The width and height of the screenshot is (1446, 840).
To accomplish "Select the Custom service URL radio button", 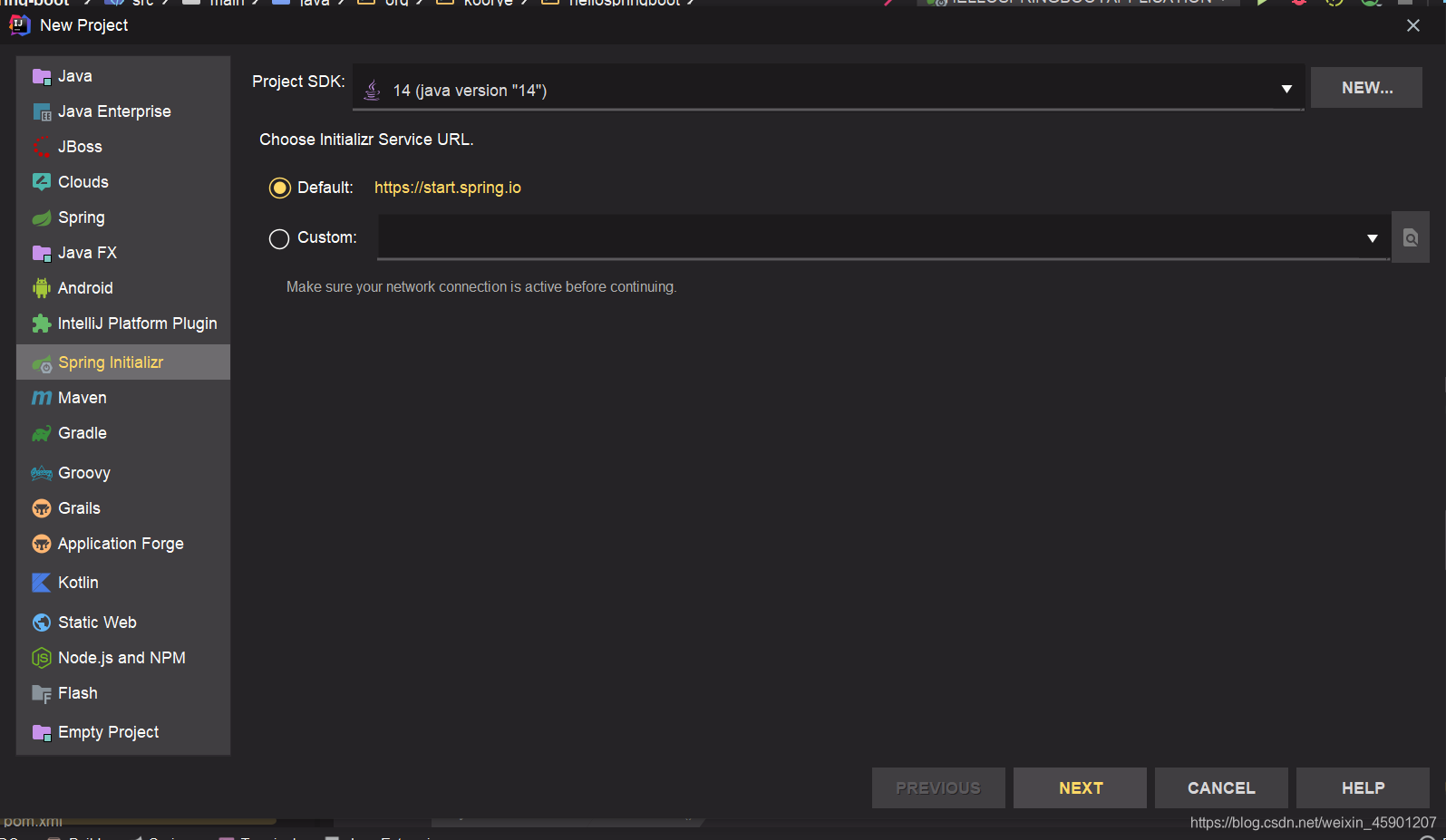I will pos(279,238).
